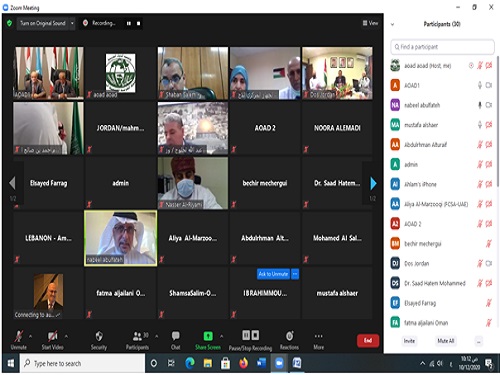
Task: Click the Participants icon in toolbar
Action: (x=137, y=336)
